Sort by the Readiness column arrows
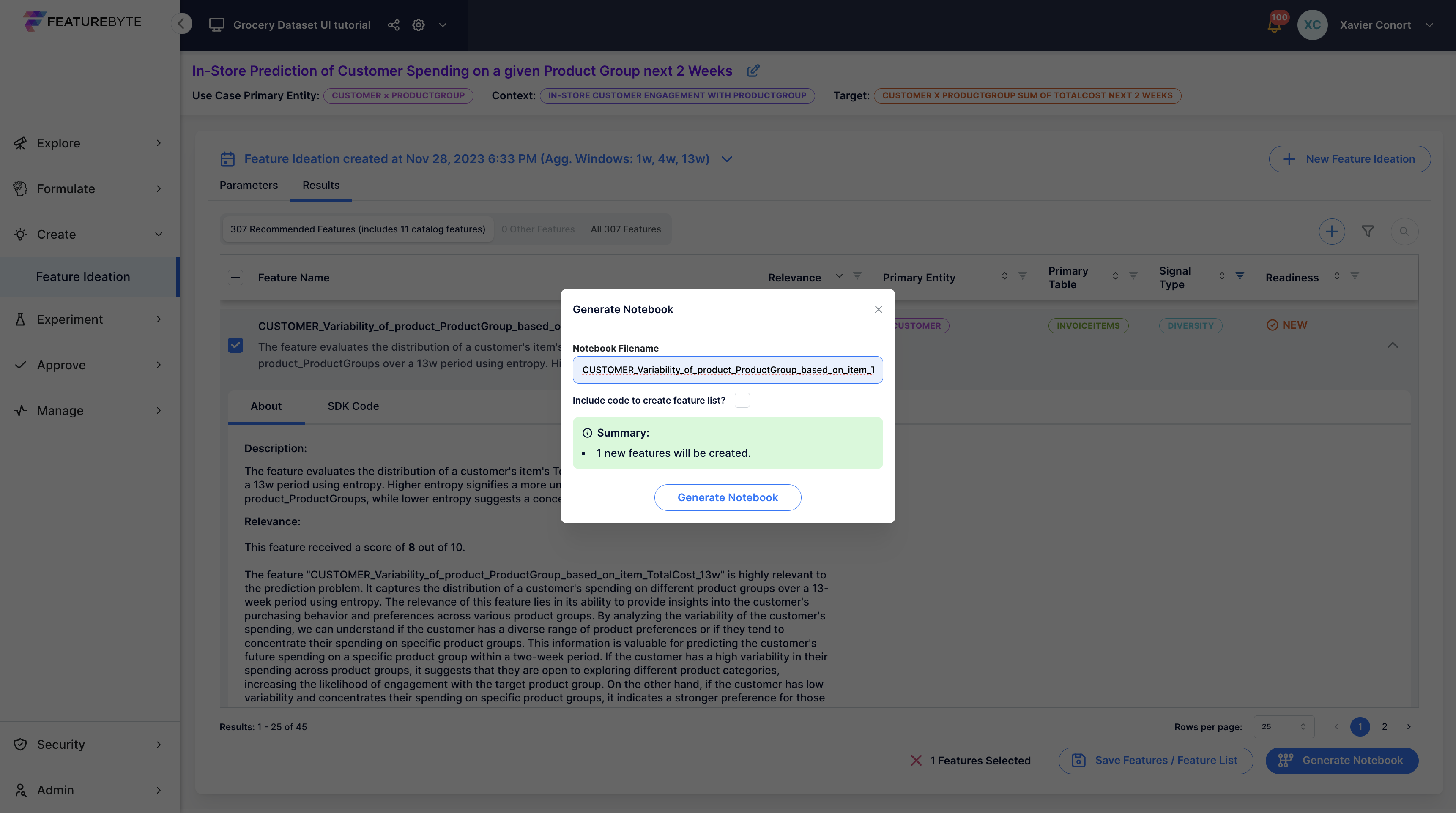Viewport: 1456px width, 813px height. pyautogui.click(x=1337, y=276)
